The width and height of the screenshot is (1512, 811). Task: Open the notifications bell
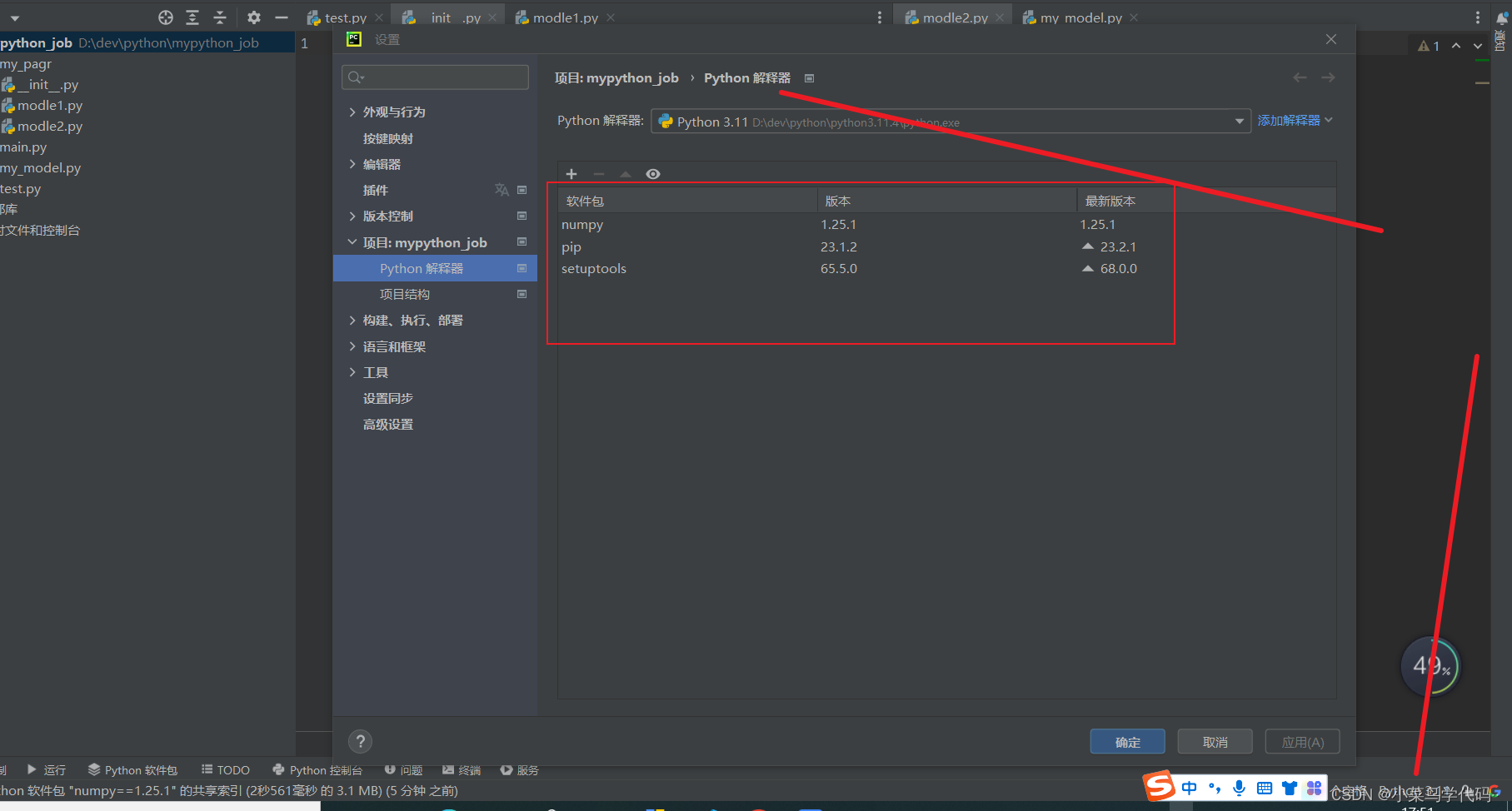tap(1503, 18)
